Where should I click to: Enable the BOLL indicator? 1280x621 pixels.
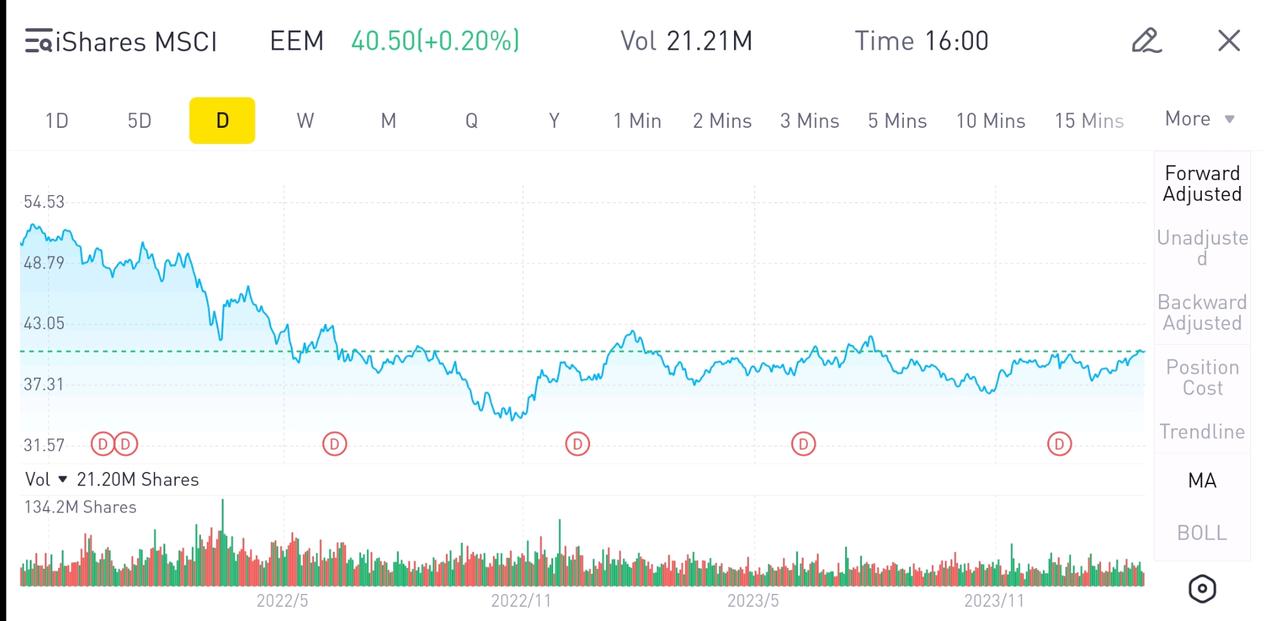(1201, 532)
